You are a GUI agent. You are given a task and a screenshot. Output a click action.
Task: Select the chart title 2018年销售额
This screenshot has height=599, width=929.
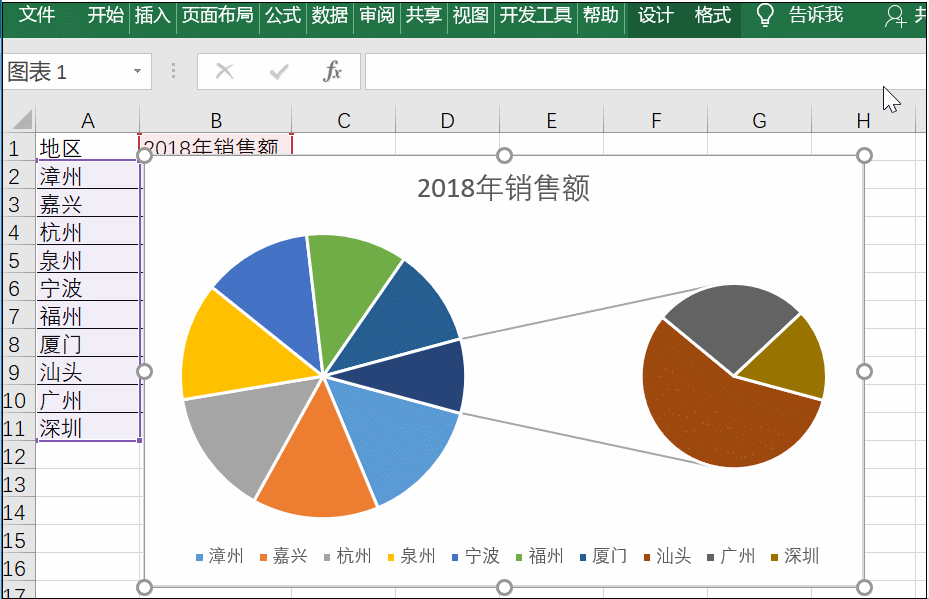click(504, 188)
